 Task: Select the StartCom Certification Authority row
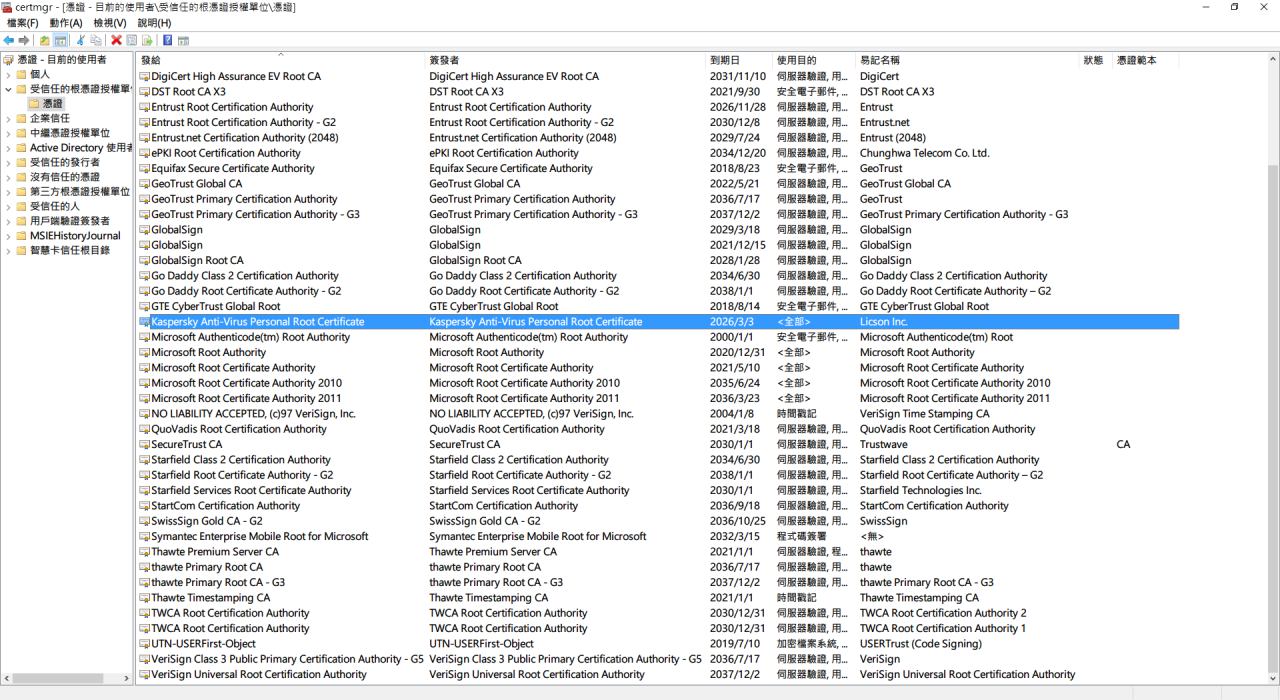point(658,506)
